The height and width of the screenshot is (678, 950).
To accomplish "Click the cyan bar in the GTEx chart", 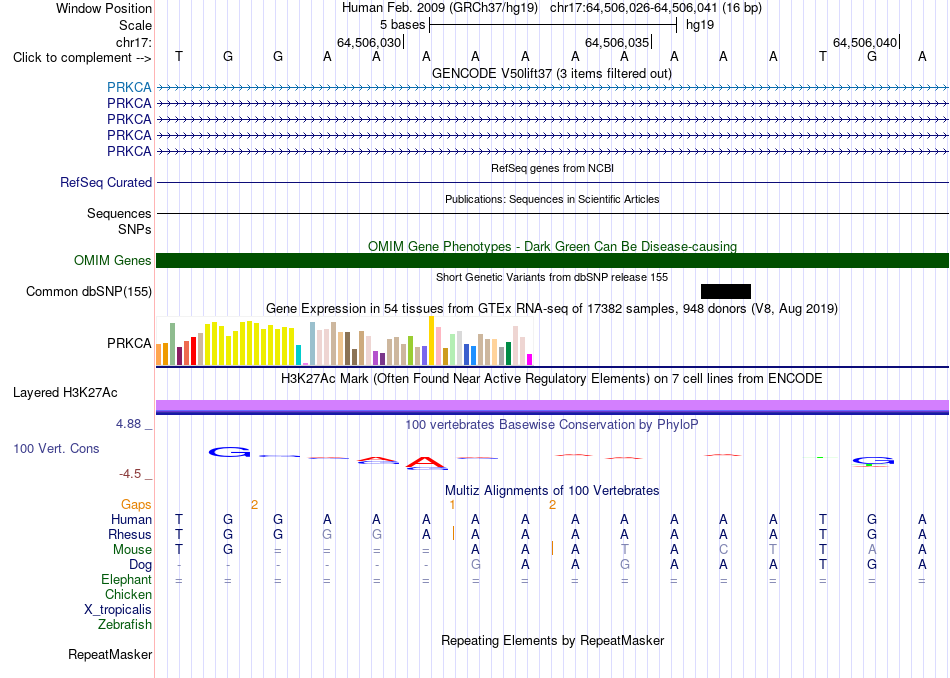I will (299, 355).
